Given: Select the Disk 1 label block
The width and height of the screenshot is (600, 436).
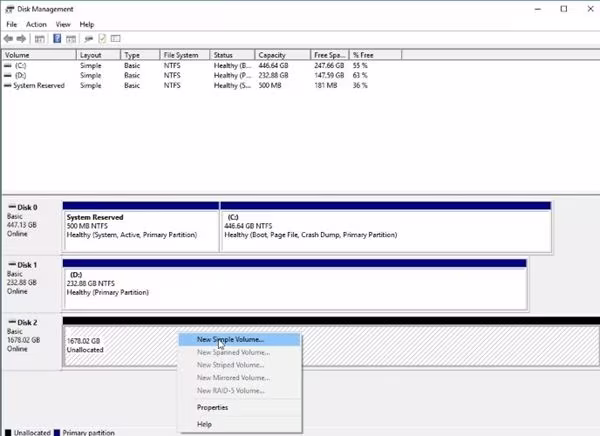Looking at the screenshot, I should [x=32, y=284].
